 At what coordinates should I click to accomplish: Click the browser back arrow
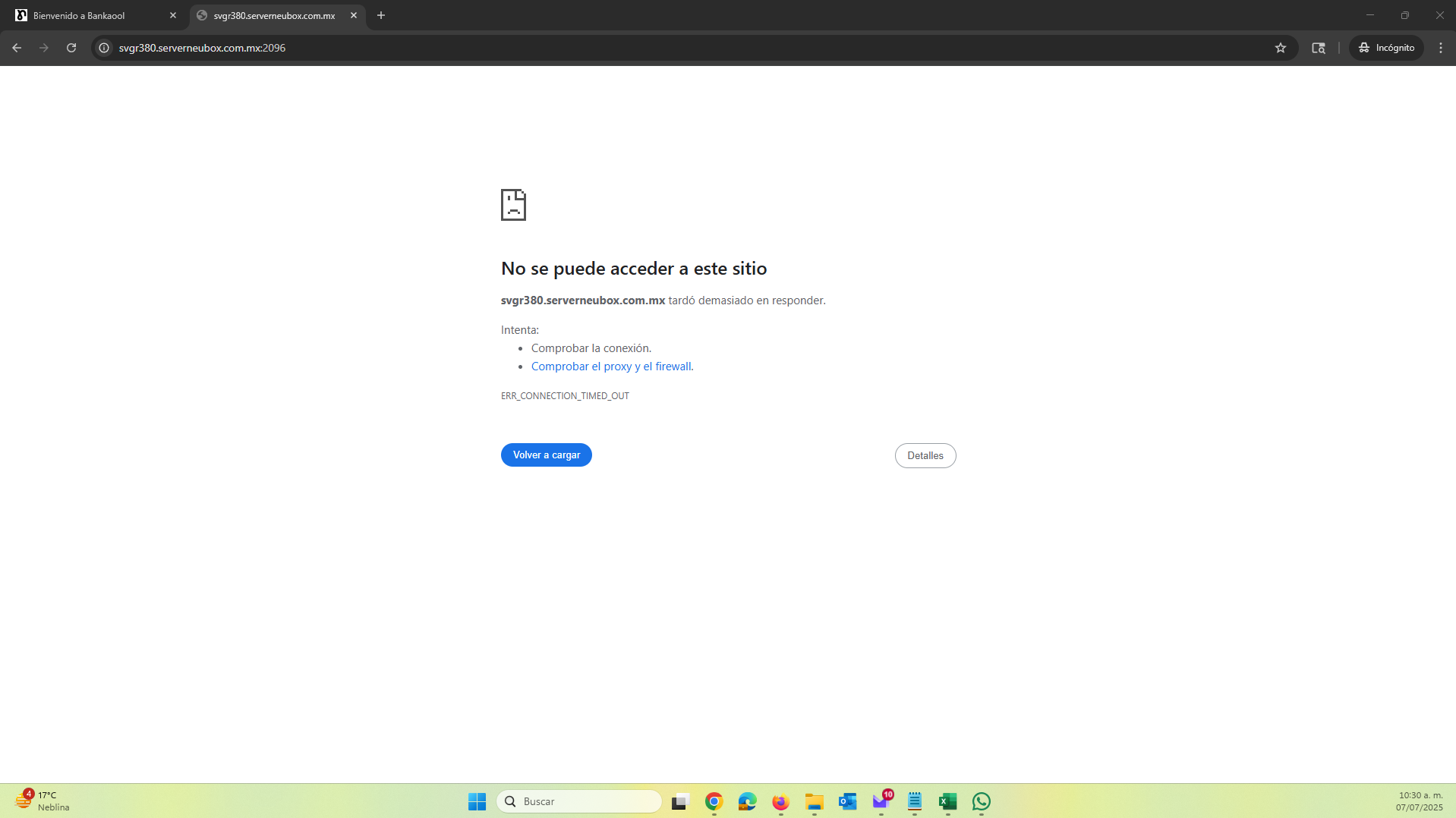coord(17,48)
